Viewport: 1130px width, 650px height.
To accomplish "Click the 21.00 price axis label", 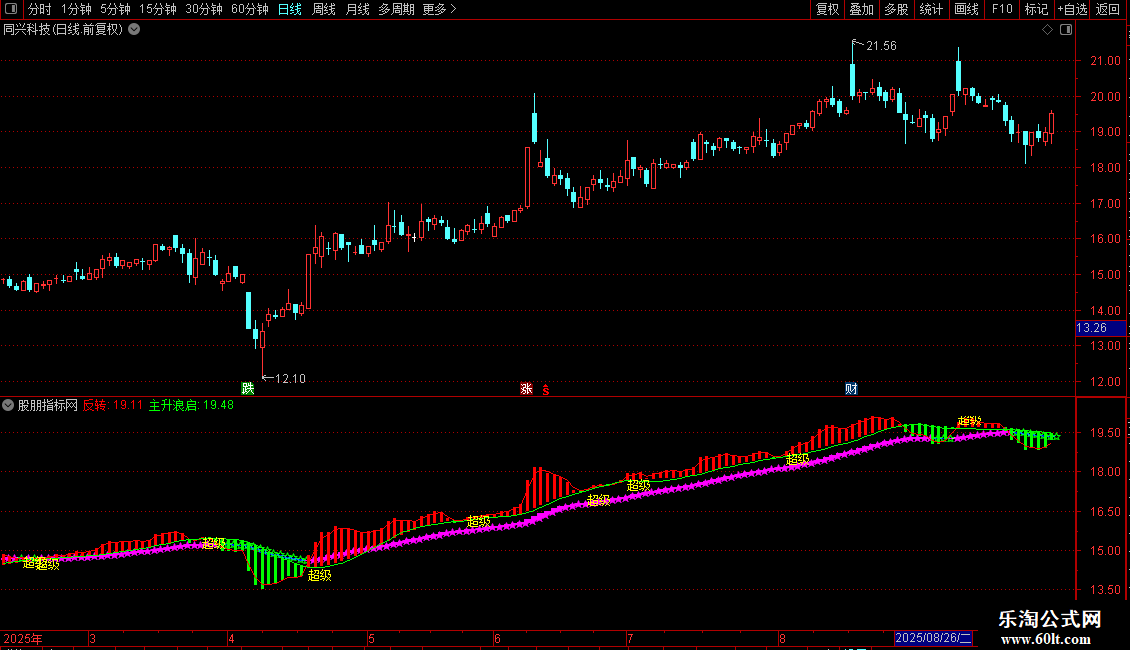I will pos(1105,61).
